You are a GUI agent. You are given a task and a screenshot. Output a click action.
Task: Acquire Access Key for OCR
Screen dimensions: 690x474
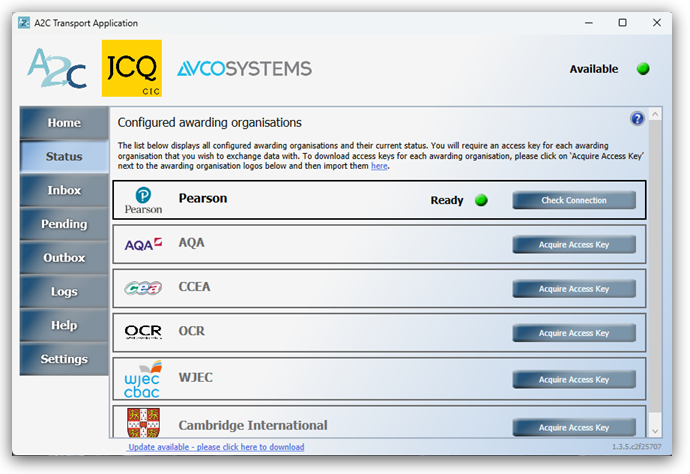573,333
